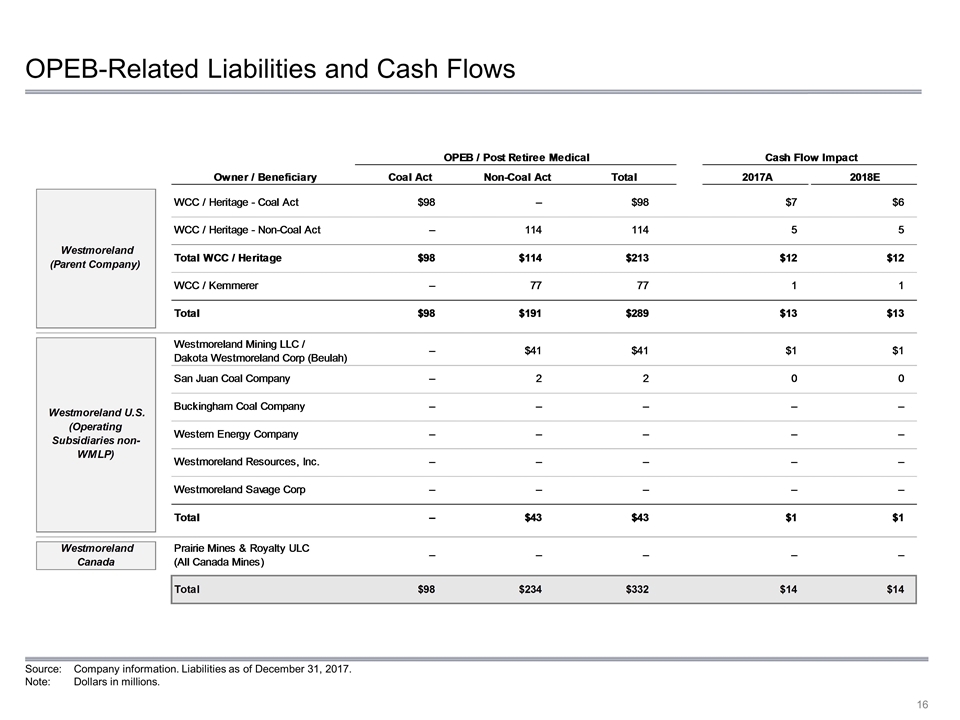Select the Prairie Mines & Royalty ULC label
960x720 pixels.
click(x=242, y=548)
